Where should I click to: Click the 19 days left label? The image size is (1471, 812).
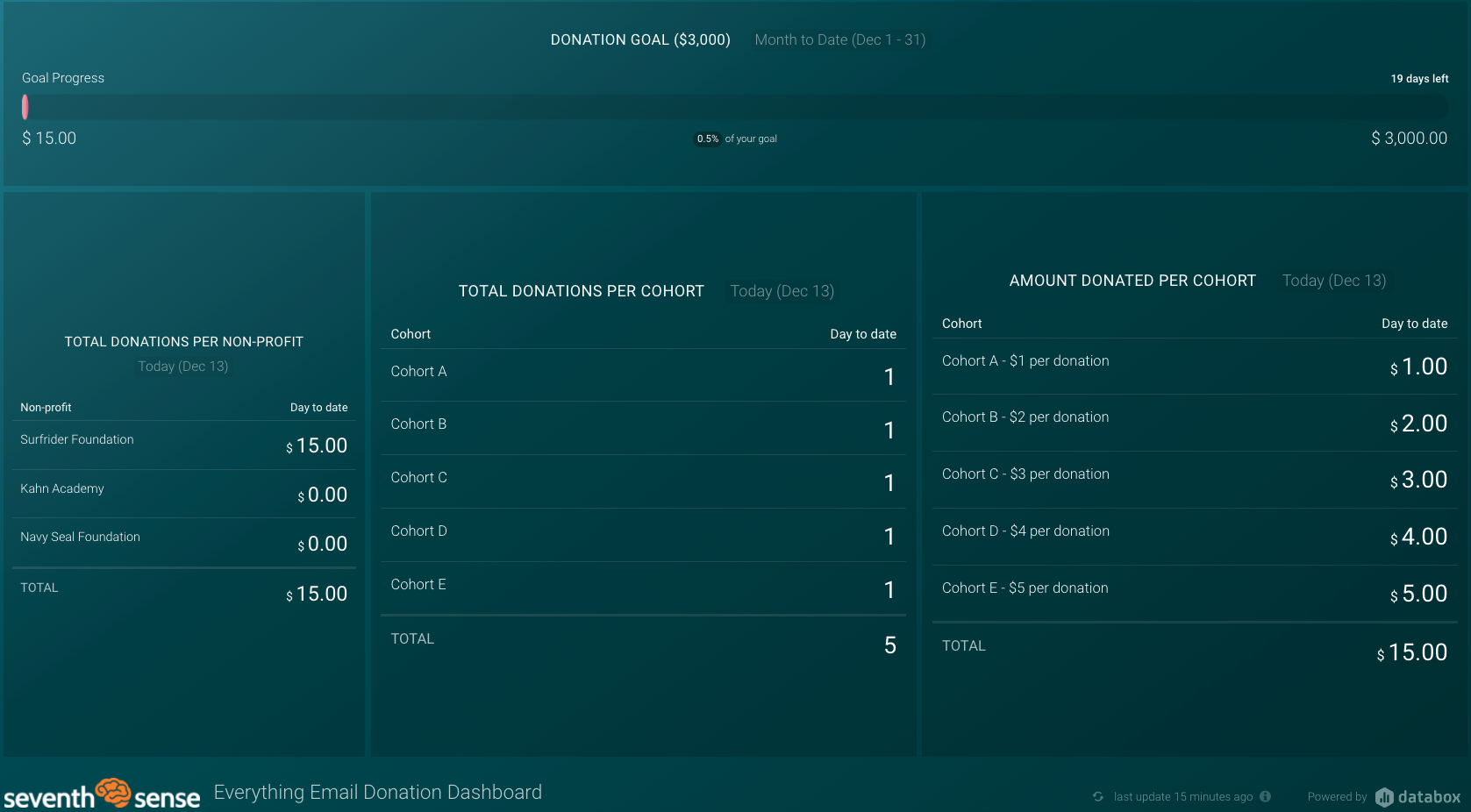click(1418, 79)
